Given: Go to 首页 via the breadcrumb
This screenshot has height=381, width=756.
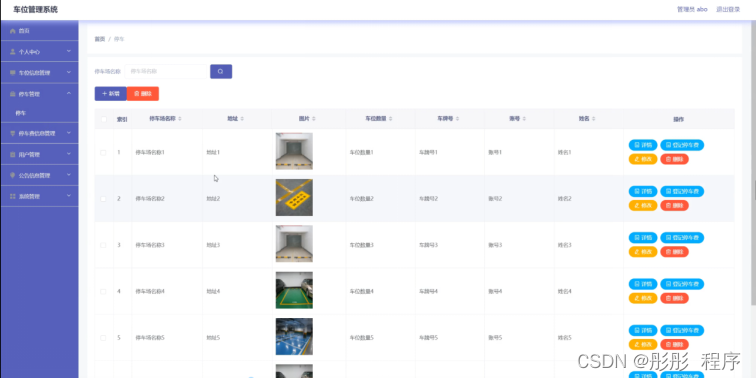Looking at the screenshot, I should (x=99, y=39).
